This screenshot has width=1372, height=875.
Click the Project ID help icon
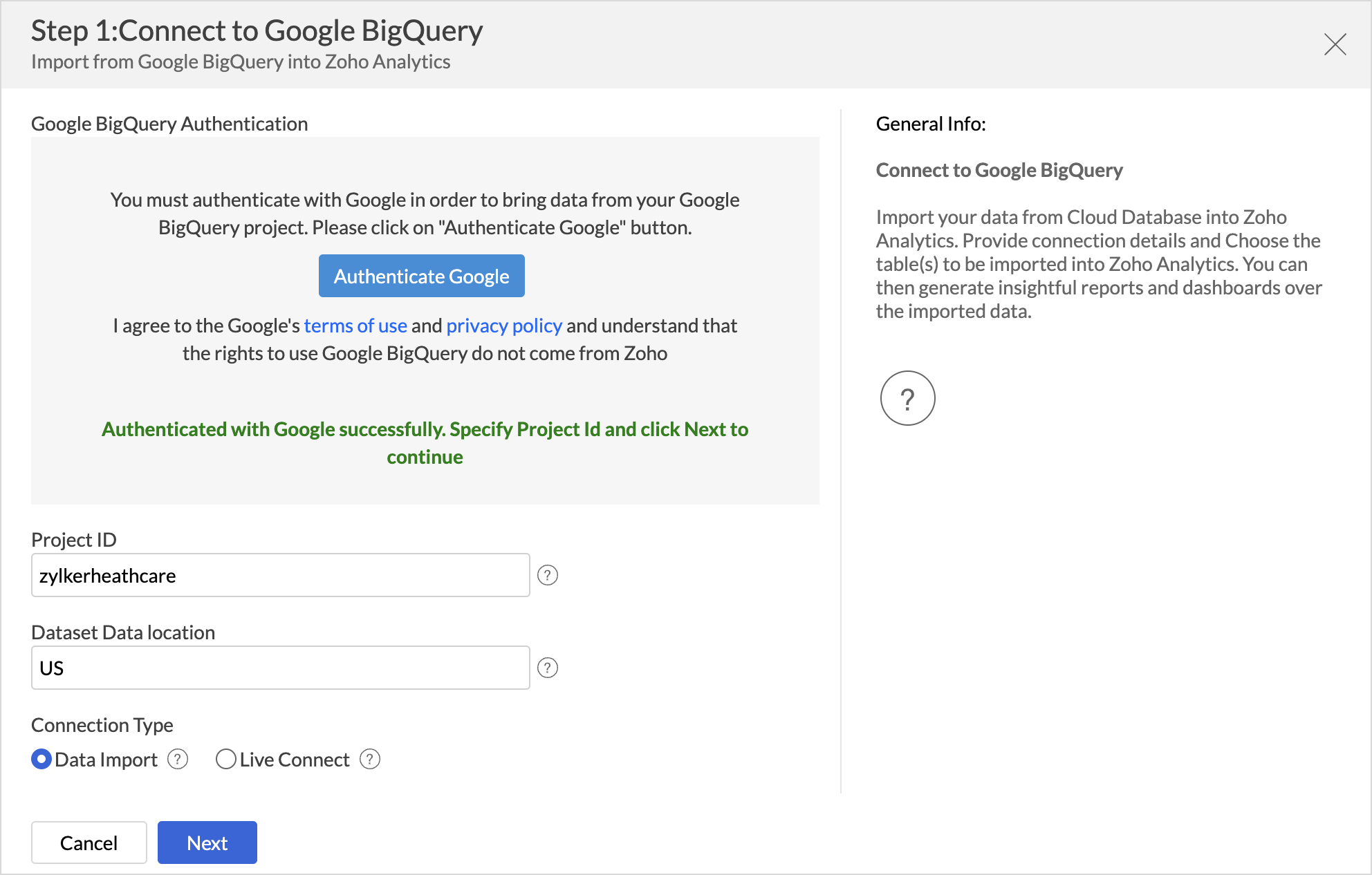click(548, 575)
